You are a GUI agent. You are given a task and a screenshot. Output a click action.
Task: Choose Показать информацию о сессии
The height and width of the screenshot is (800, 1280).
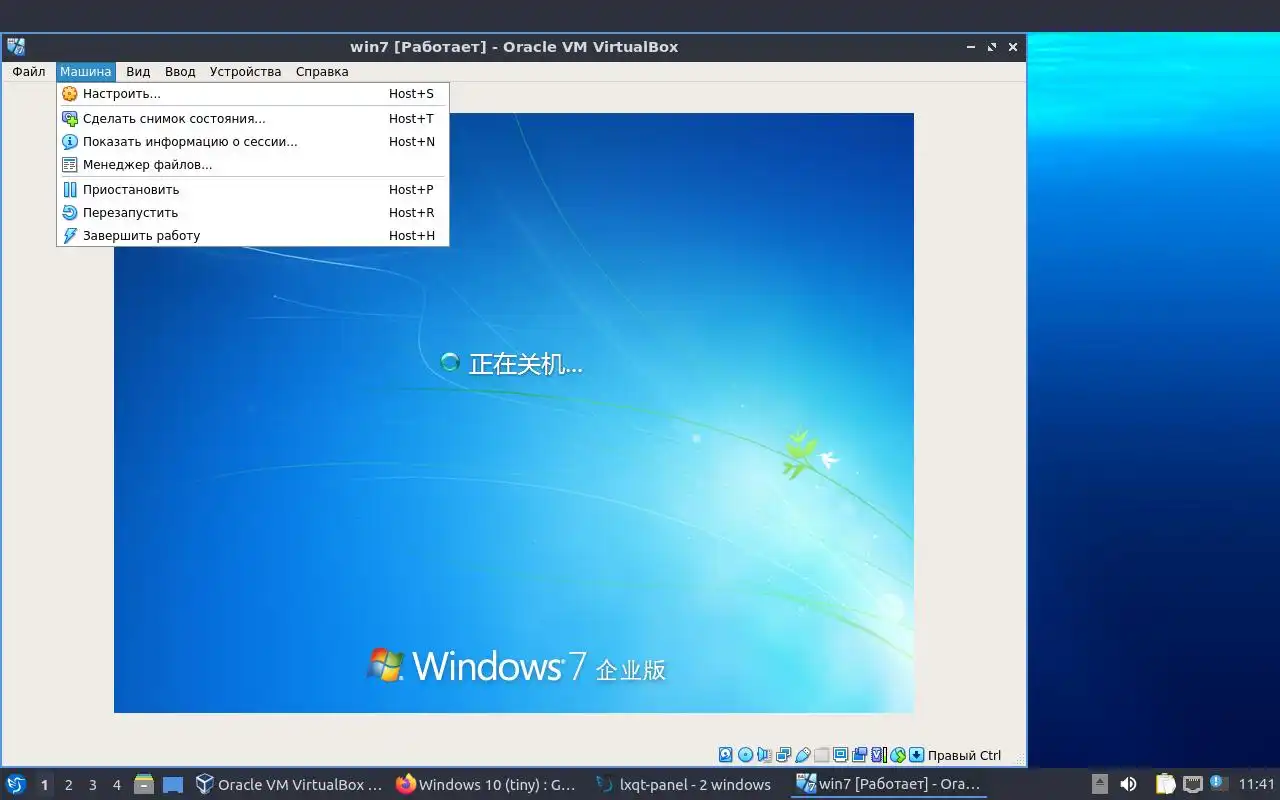252,142
